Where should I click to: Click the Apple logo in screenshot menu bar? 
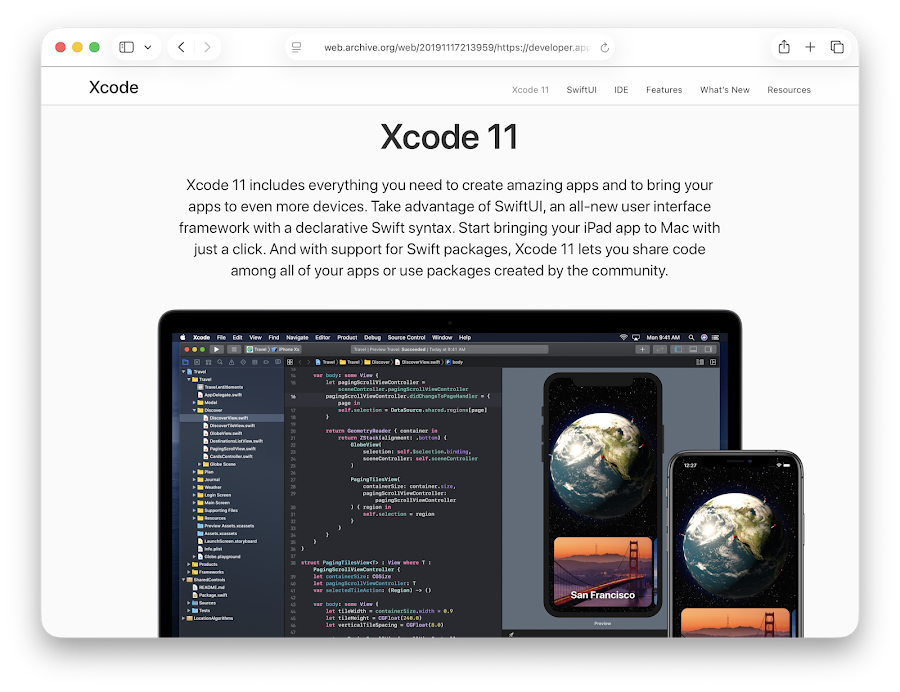pyautogui.click(x=183, y=337)
